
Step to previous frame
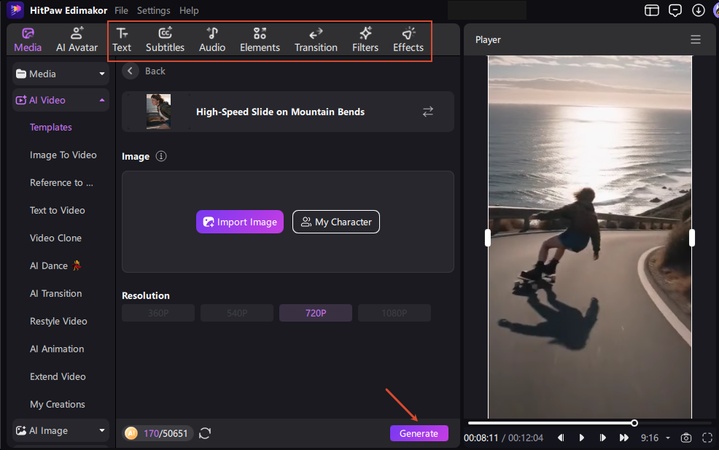(x=561, y=438)
